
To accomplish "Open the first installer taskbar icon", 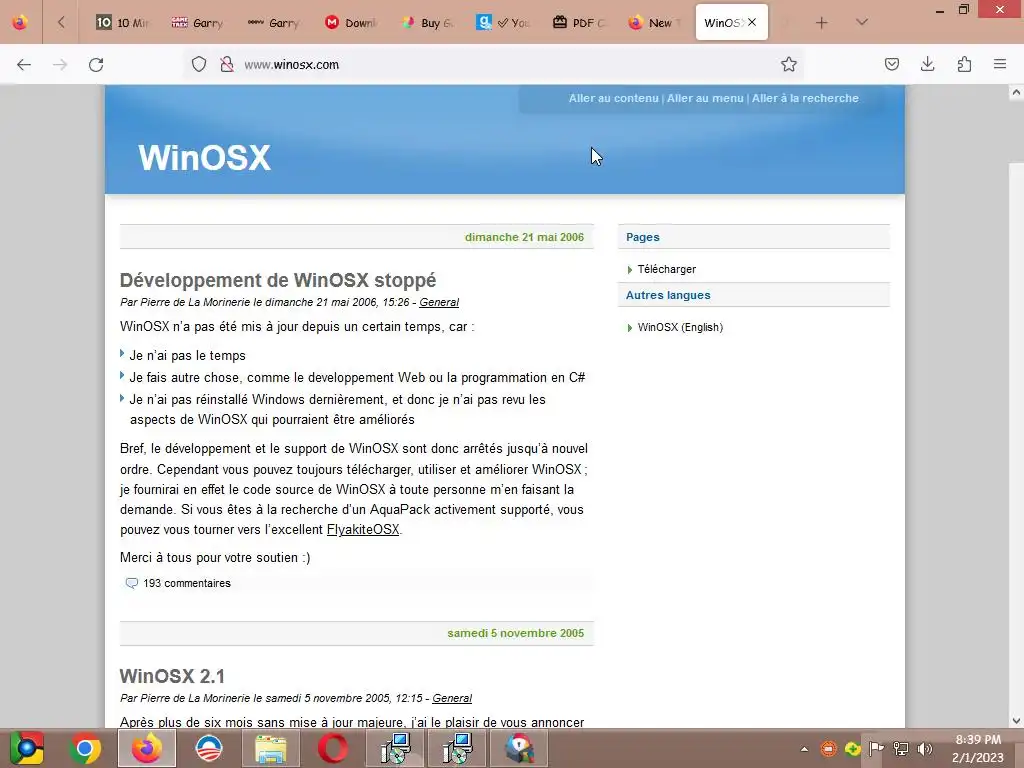I will (395, 748).
